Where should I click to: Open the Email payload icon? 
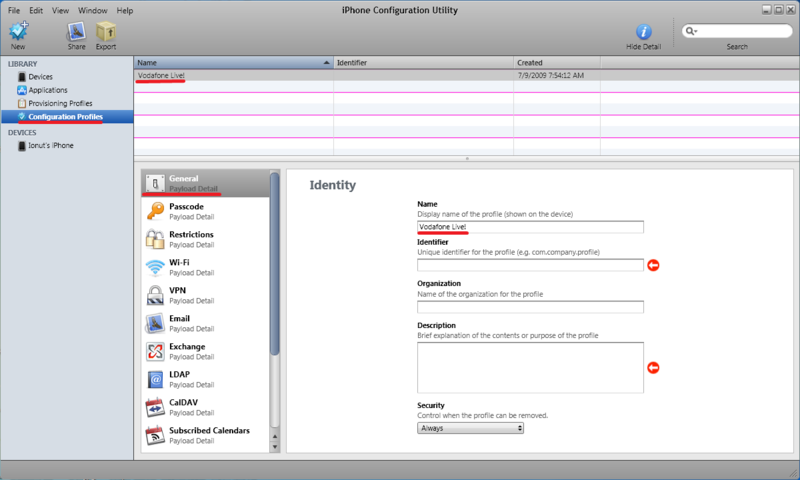[x=155, y=323]
